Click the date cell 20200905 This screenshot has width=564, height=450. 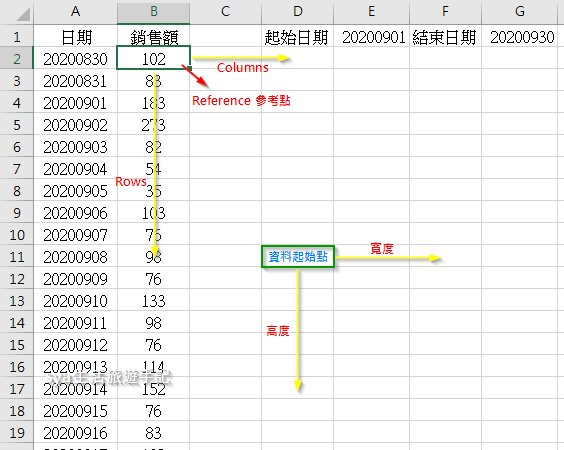pyautogui.click(x=76, y=191)
